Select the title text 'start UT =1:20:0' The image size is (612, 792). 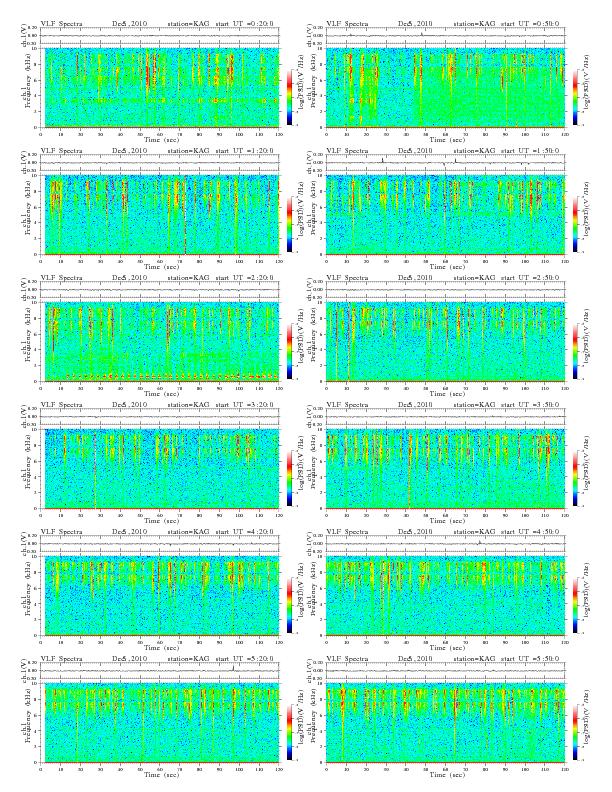[x=244, y=151]
